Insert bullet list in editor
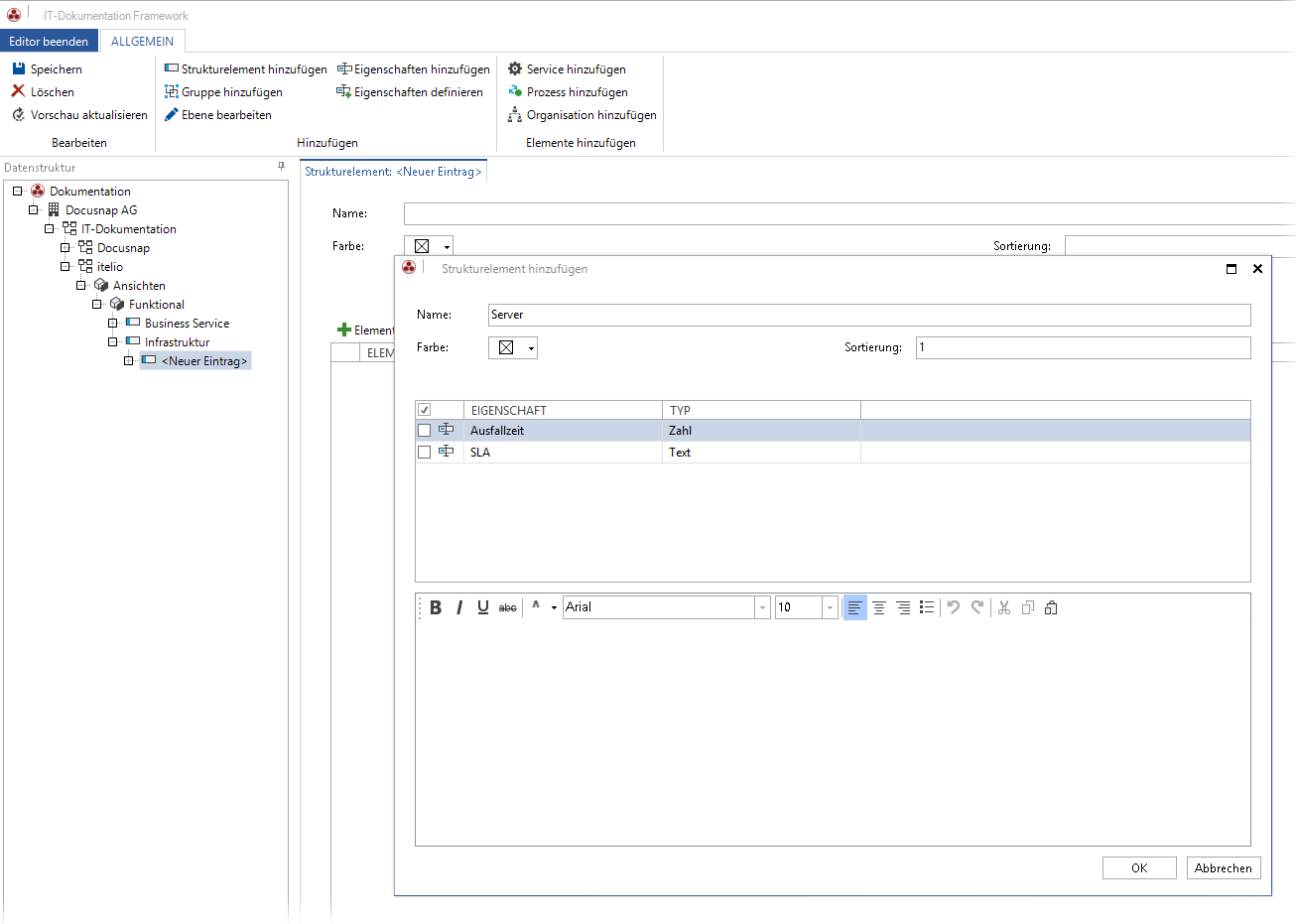 (x=927, y=607)
